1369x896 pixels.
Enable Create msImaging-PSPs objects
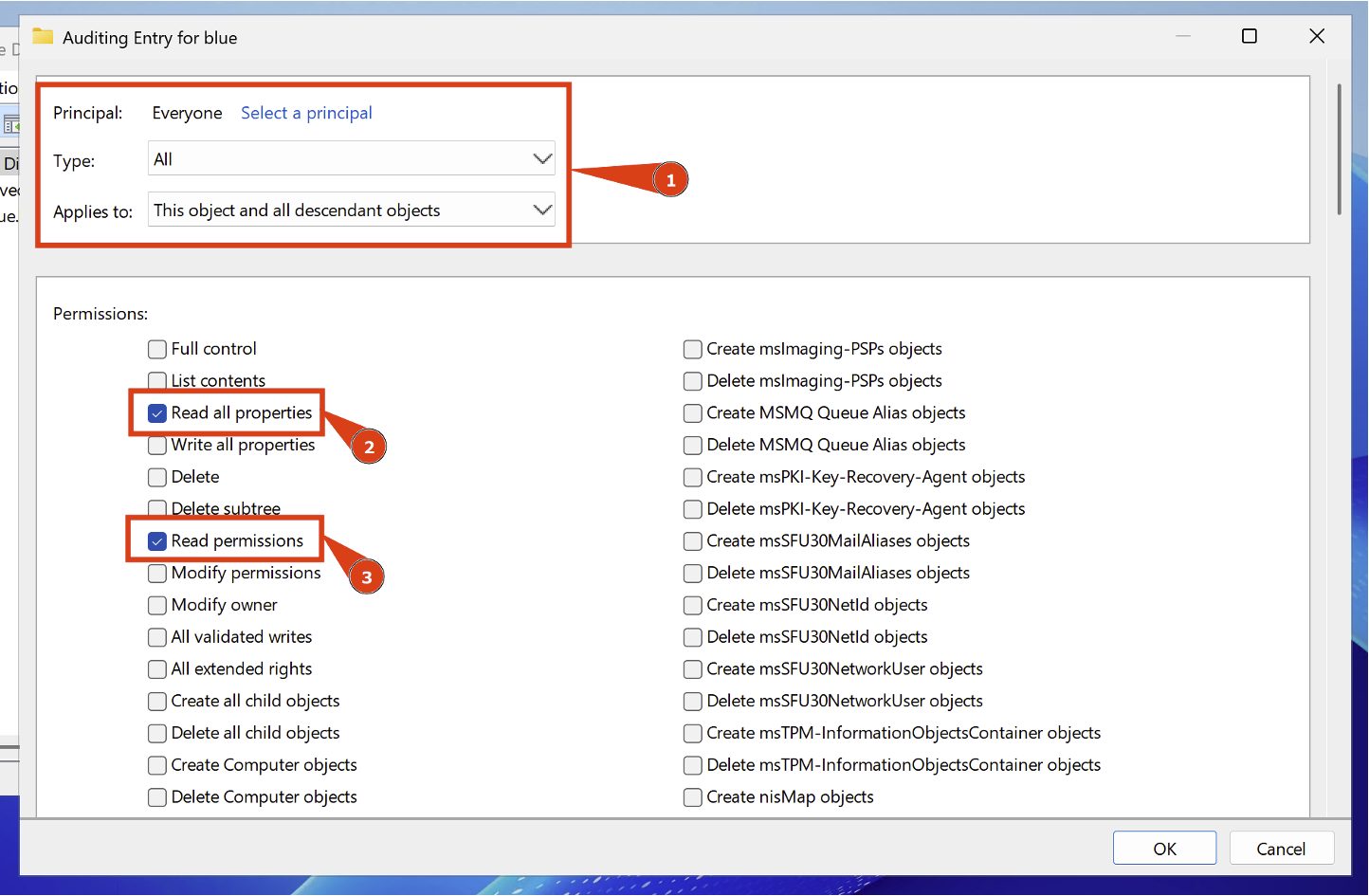(692, 349)
